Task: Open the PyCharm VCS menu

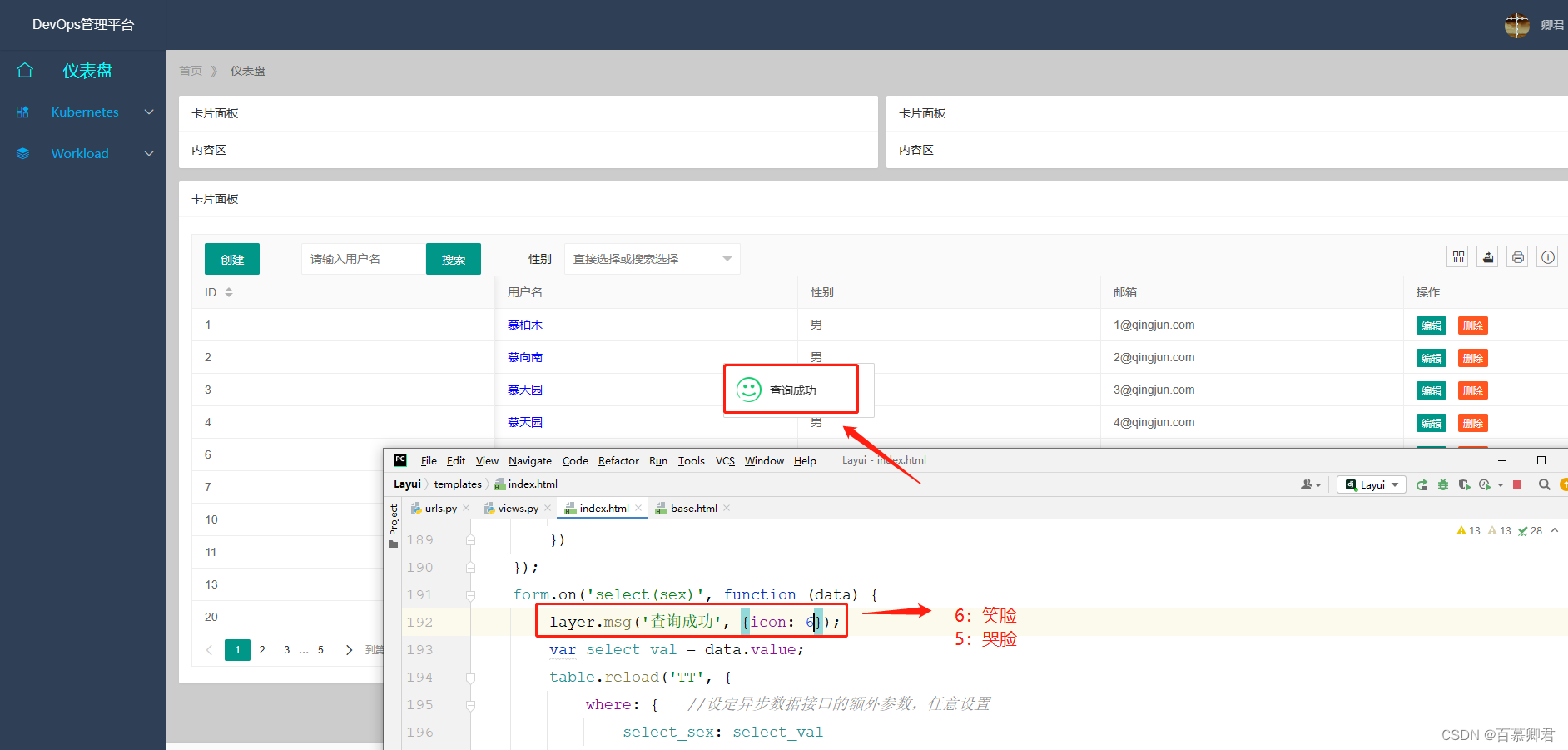Action: coord(725,460)
